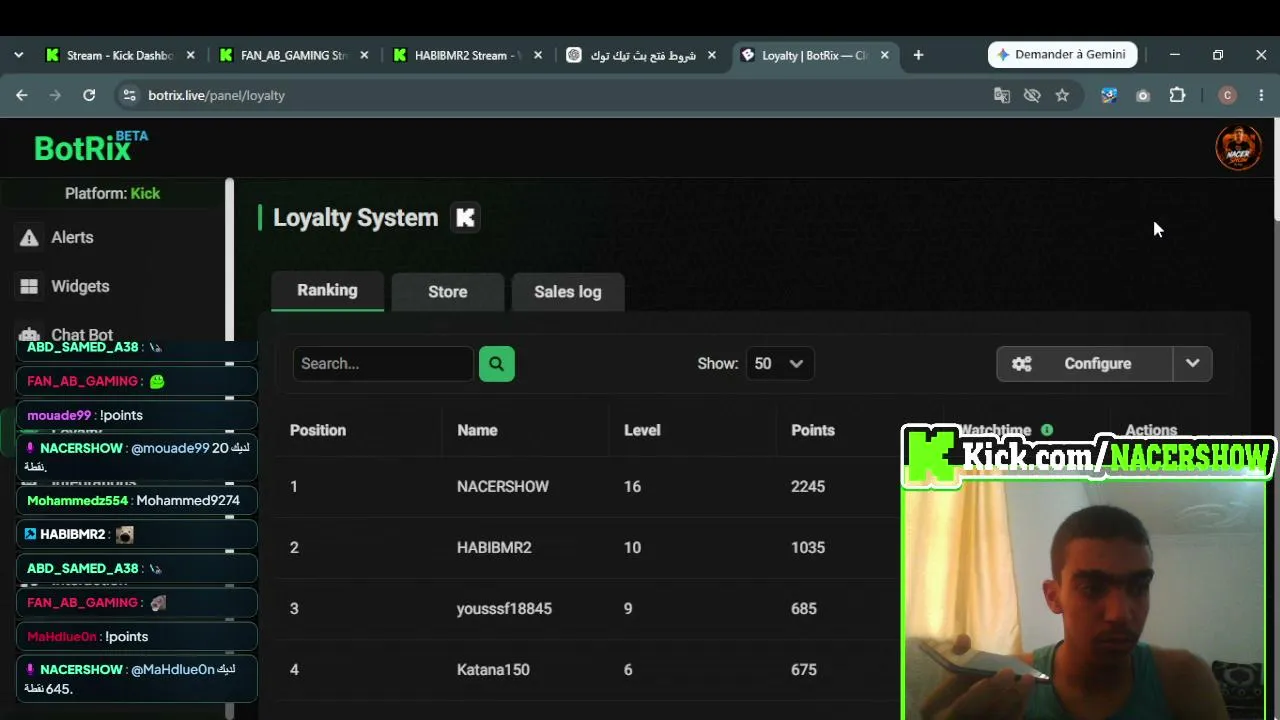The width and height of the screenshot is (1280, 720).
Task: Click the 2245 points value
Action: (x=808, y=486)
